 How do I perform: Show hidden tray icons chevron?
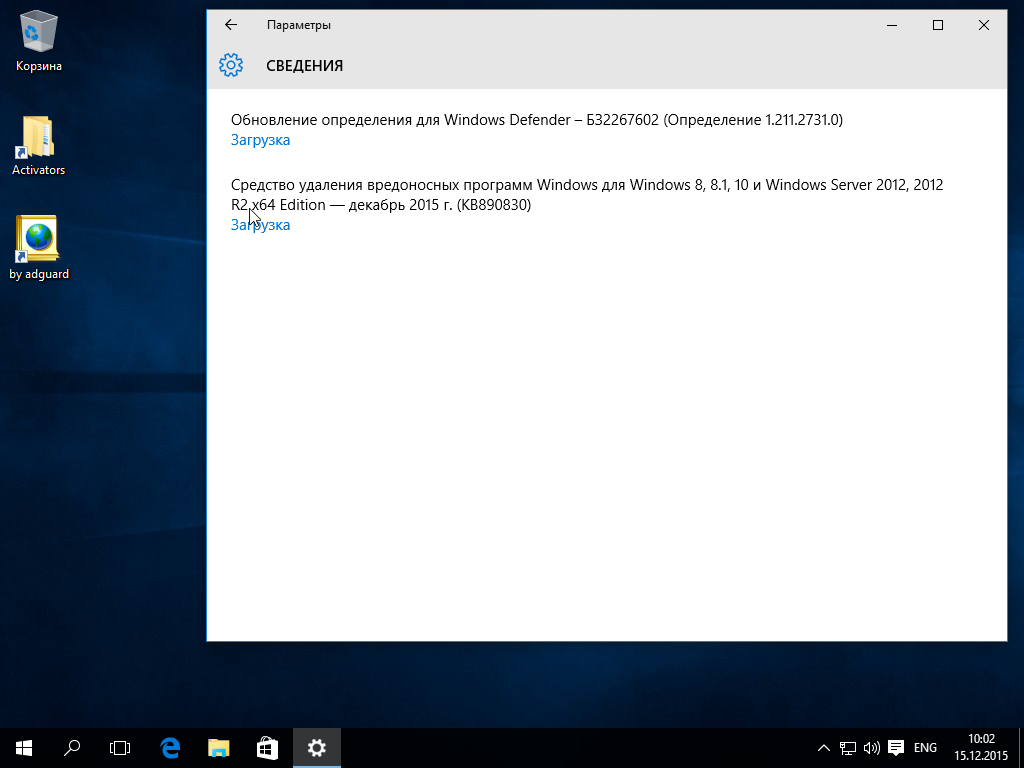[824, 748]
